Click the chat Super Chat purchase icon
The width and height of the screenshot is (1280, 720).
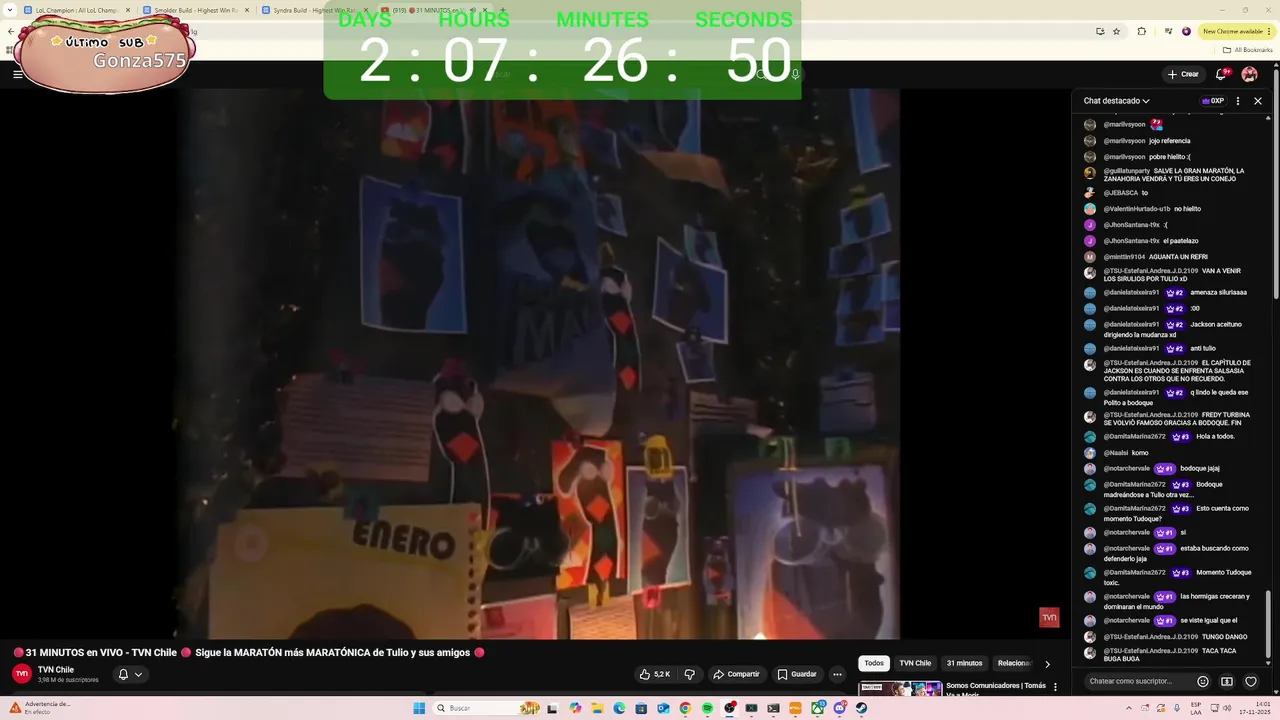click(x=1227, y=681)
